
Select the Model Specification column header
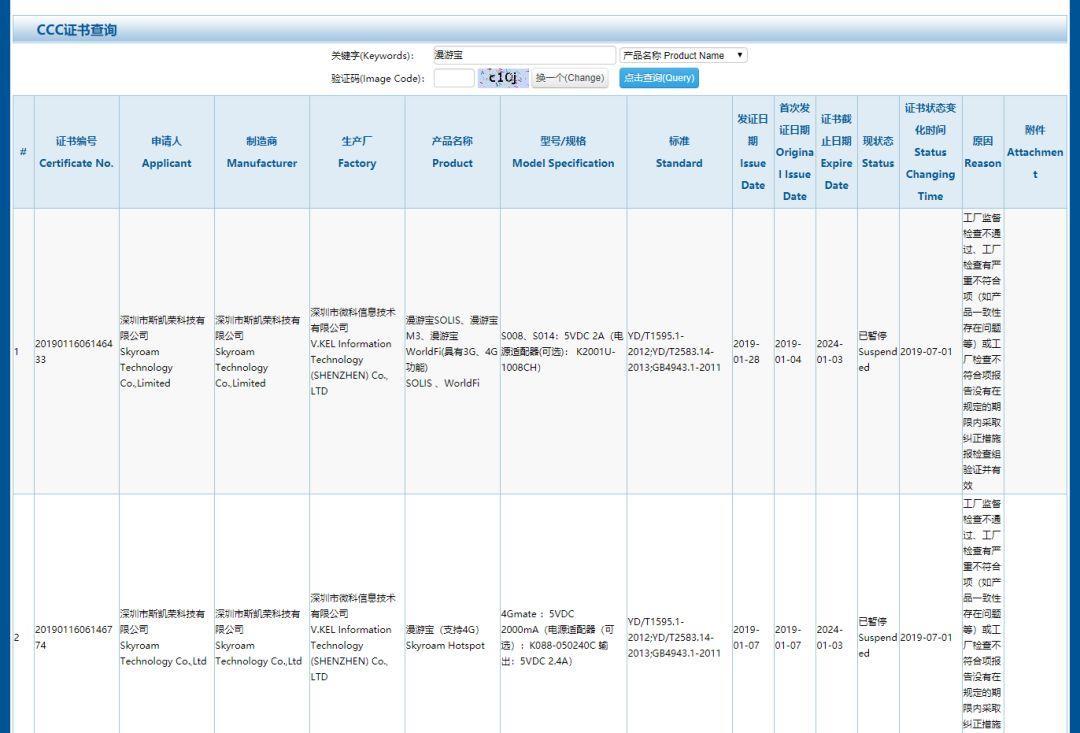563,152
